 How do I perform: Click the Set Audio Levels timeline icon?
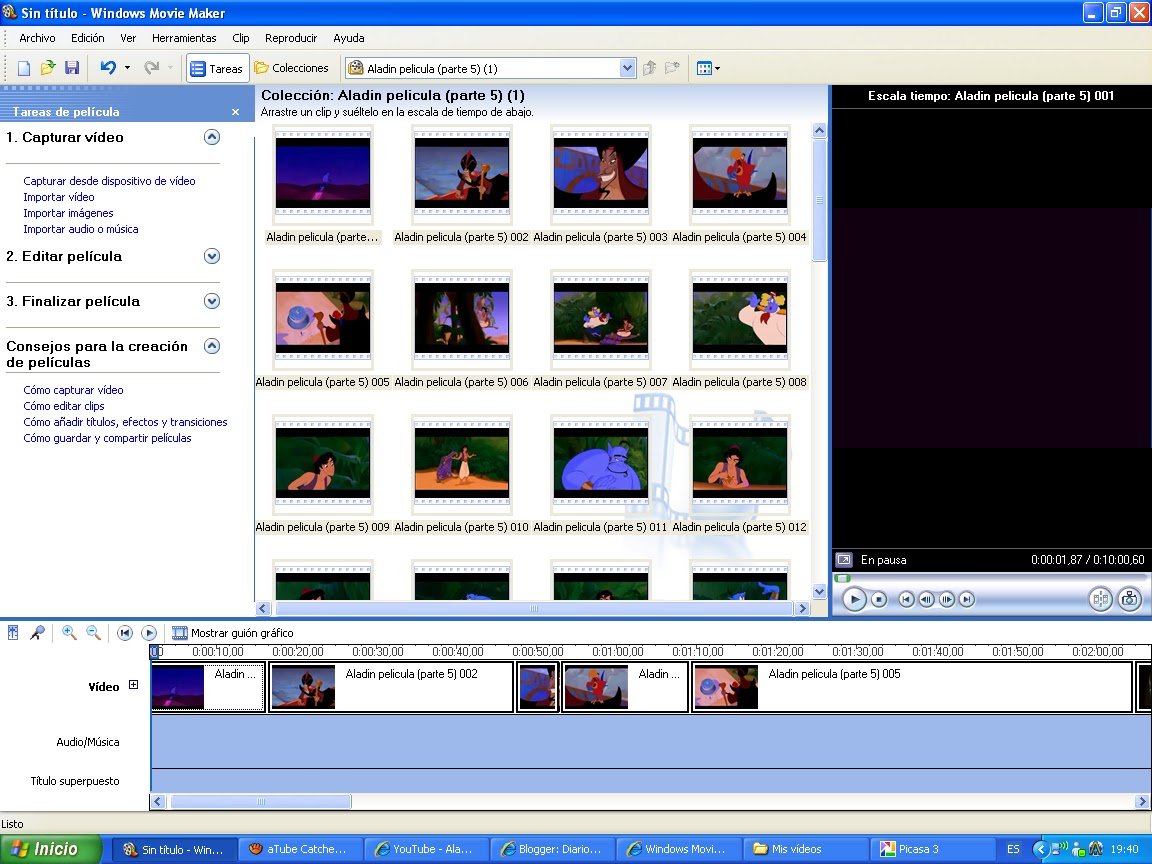[13, 633]
